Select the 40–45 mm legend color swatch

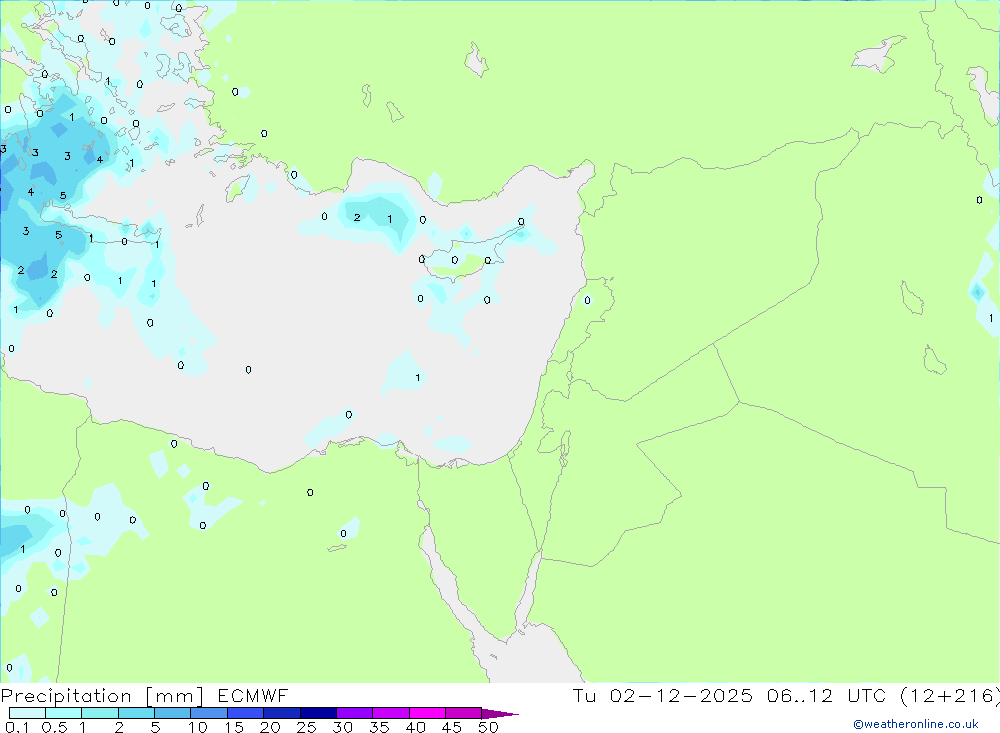coord(427,713)
